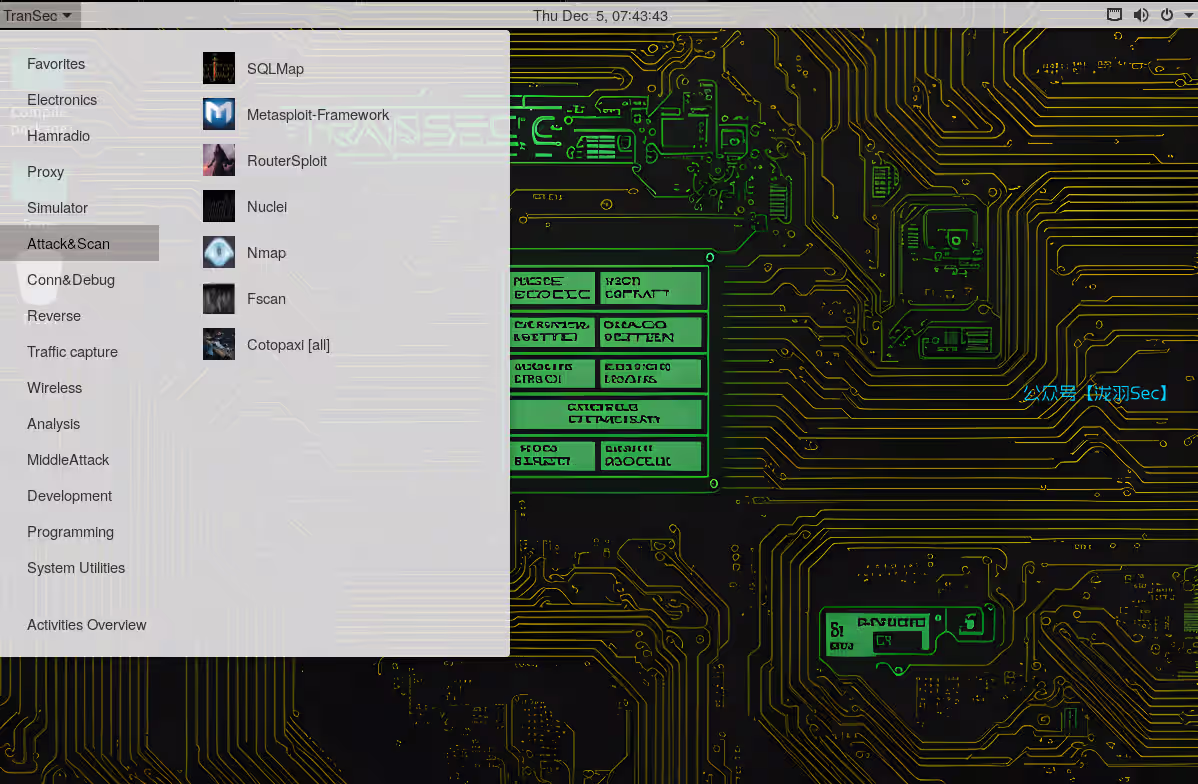Image resolution: width=1198 pixels, height=784 pixels.
Task: Open the clock and calendar panel
Action: [600, 15]
